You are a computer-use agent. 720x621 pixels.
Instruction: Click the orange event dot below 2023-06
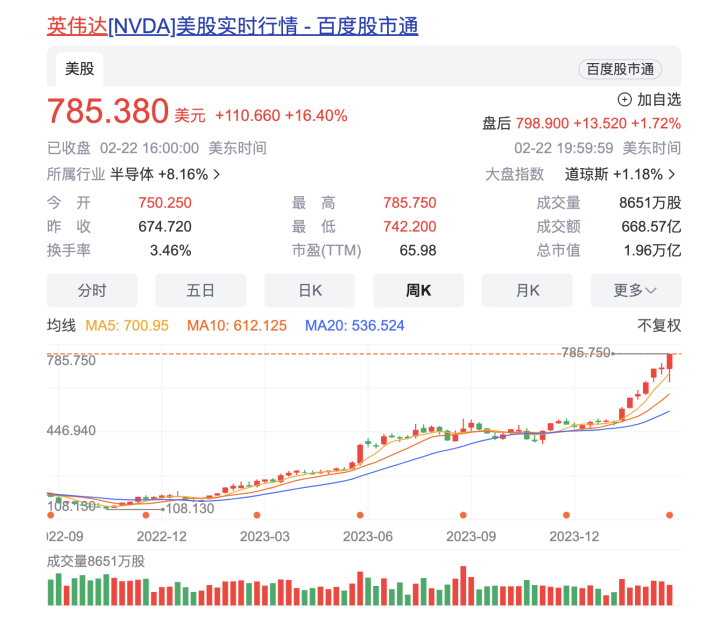click(360, 515)
